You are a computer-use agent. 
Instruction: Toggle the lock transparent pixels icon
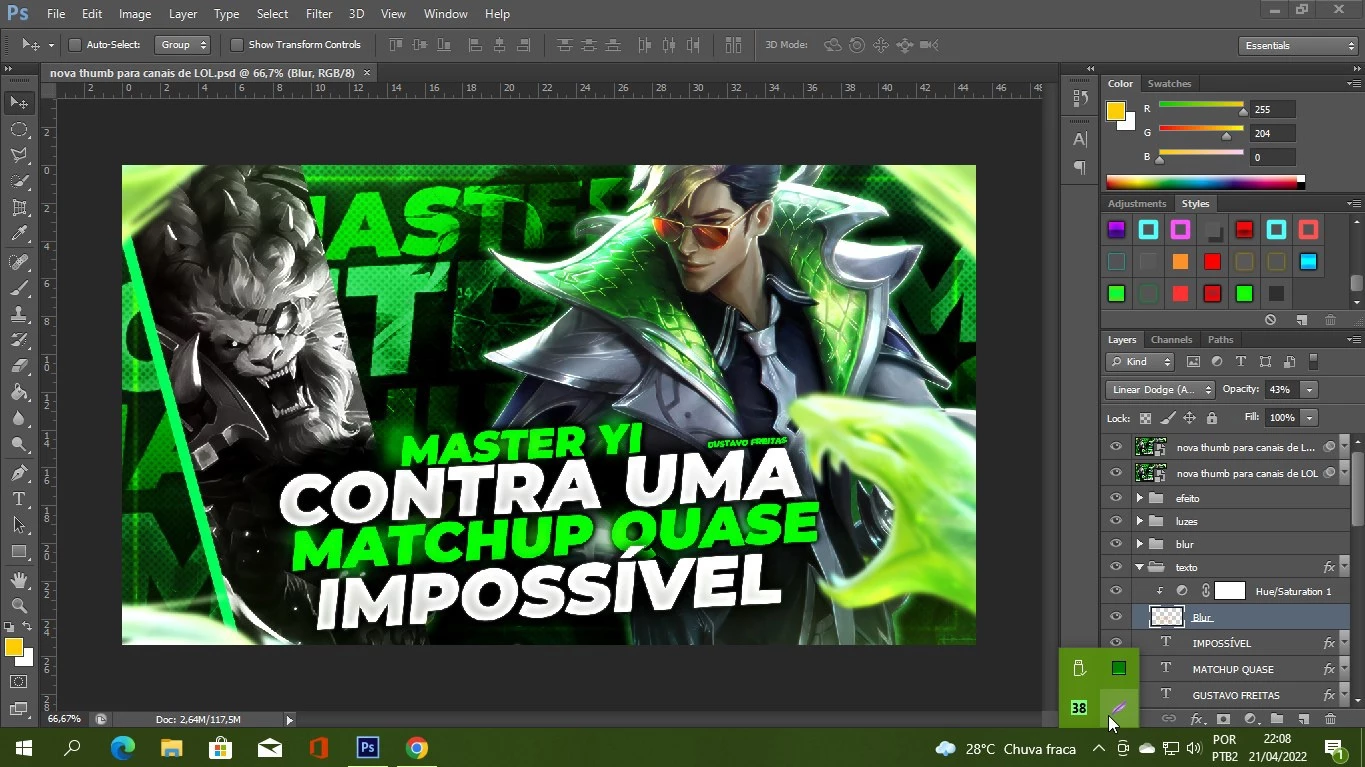tap(1146, 418)
